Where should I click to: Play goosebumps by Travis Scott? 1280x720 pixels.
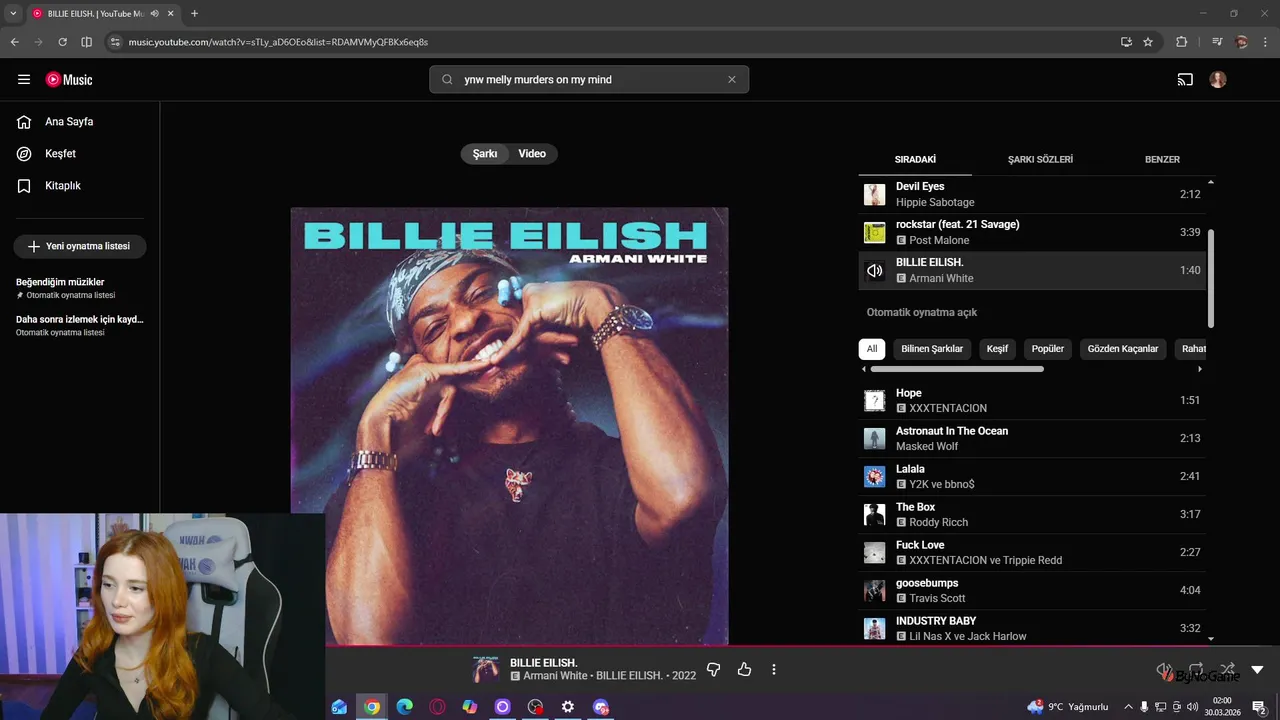1032,591
